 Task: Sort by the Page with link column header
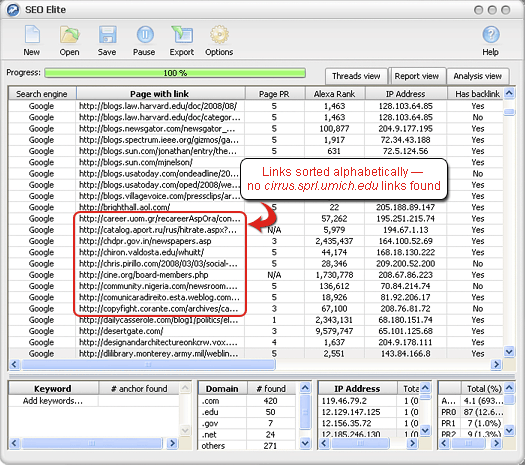tap(160, 94)
